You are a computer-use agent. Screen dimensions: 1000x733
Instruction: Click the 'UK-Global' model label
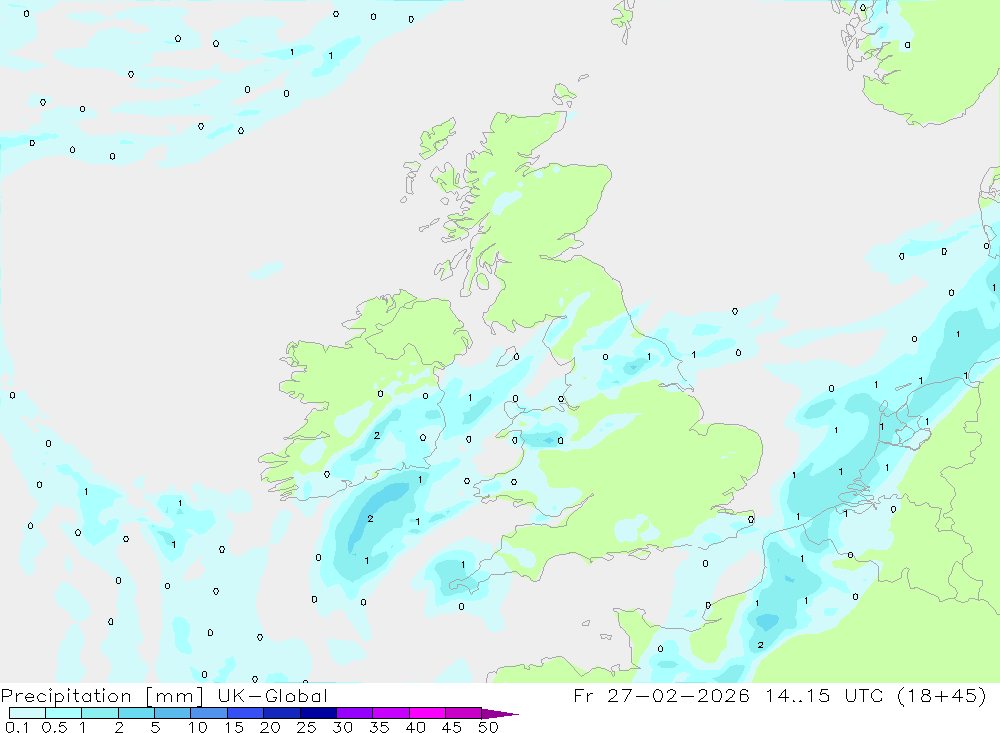(x=272, y=696)
